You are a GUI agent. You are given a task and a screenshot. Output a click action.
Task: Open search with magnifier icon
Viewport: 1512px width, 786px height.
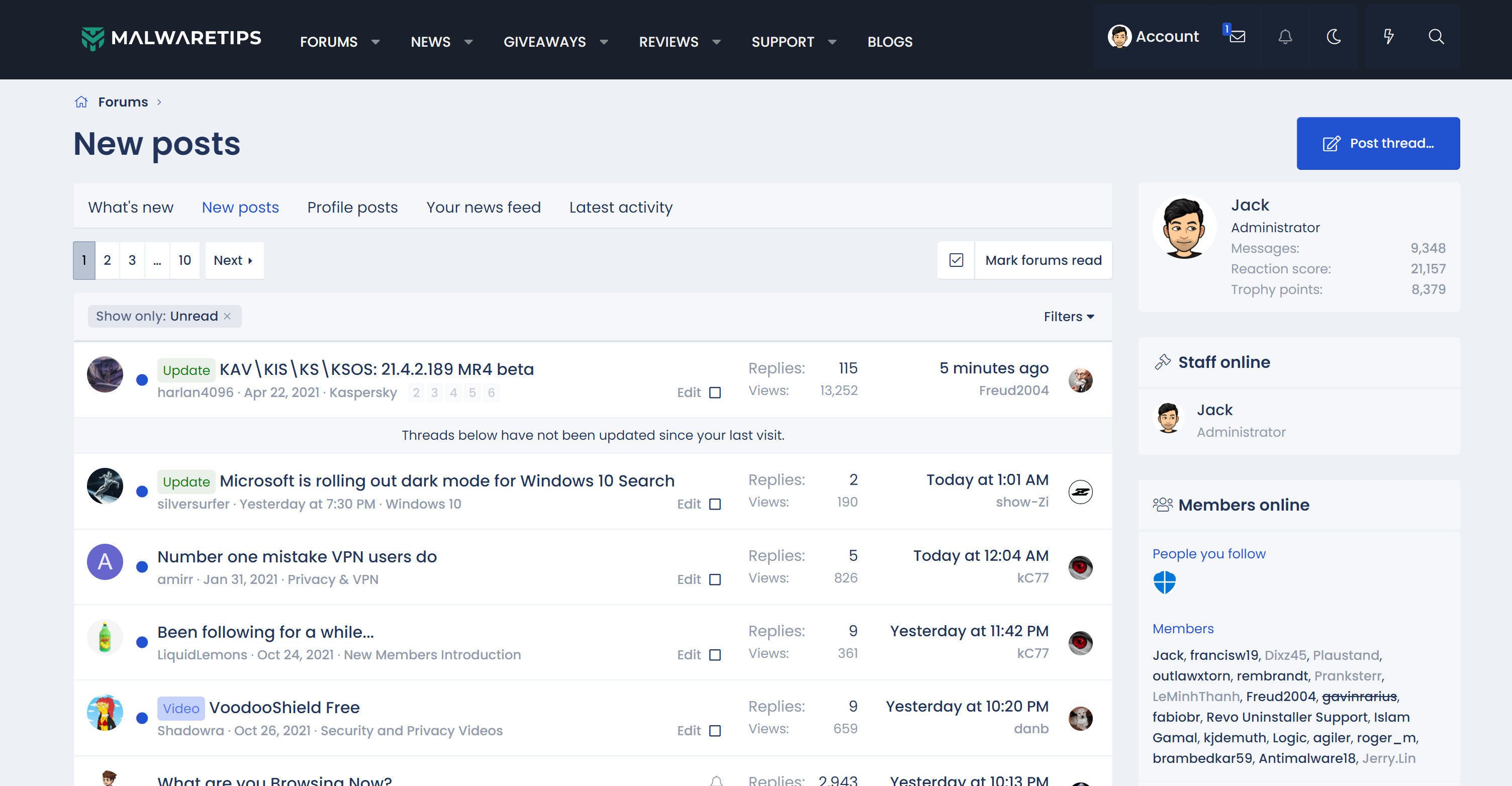1436,36
